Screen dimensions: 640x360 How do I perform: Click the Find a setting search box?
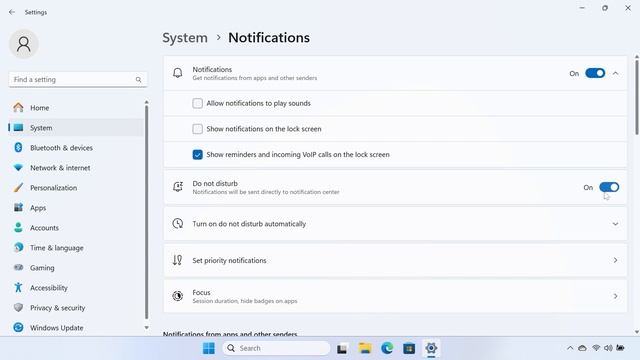(78, 80)
